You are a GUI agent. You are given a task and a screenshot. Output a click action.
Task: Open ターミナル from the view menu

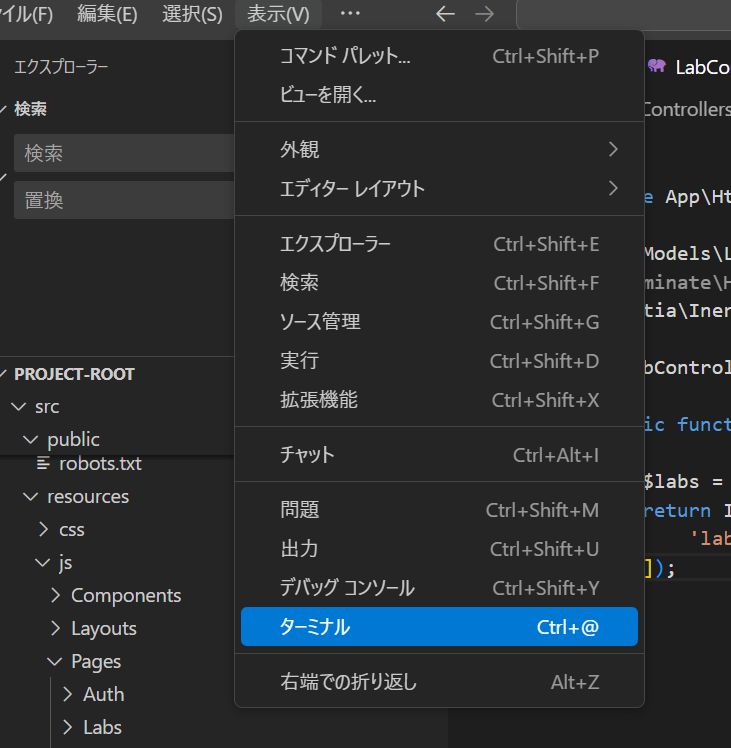(439, 627)
